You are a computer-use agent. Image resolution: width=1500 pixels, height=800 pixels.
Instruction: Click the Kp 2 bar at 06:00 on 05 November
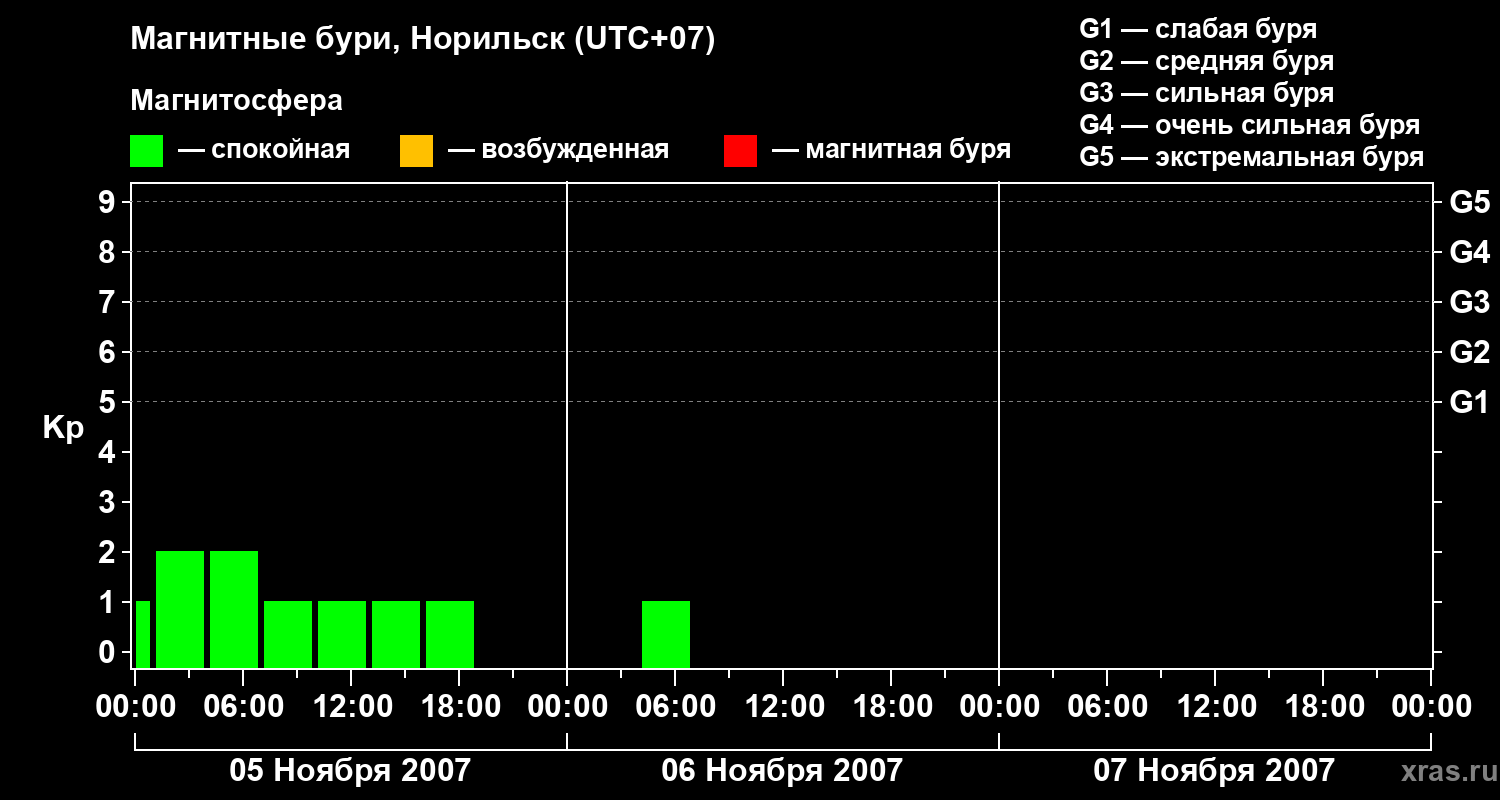pyautogui.click(x=234, y=609)
